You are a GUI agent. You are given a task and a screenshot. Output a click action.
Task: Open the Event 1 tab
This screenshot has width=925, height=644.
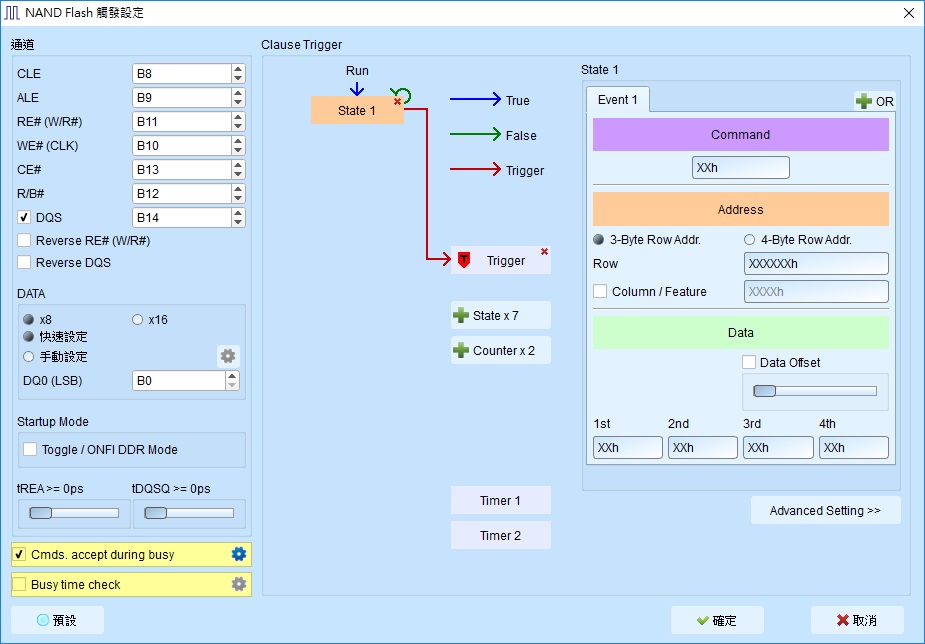tap(618, 100)
